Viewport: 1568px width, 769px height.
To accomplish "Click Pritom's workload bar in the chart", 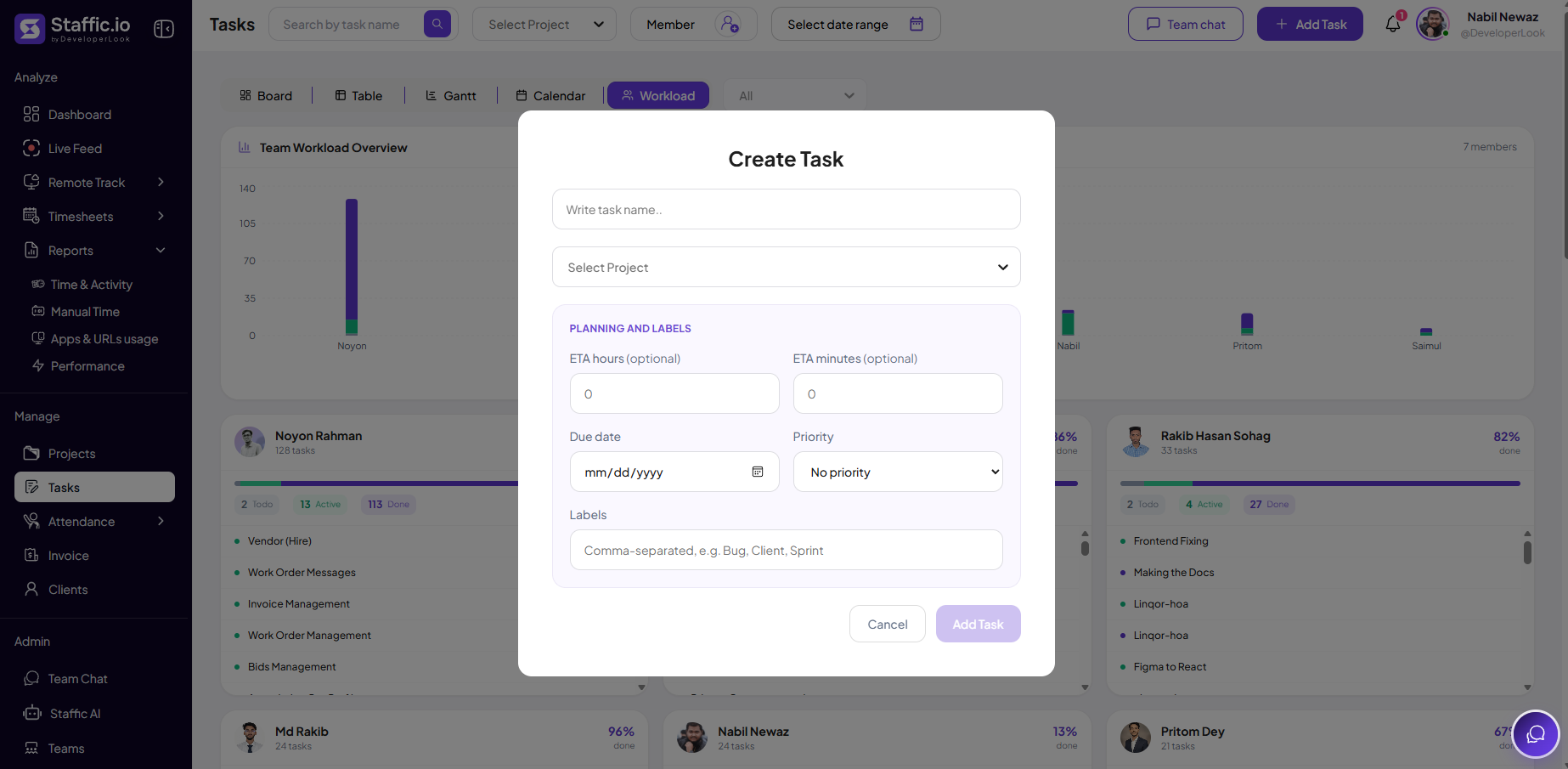I will point(1247,324).
